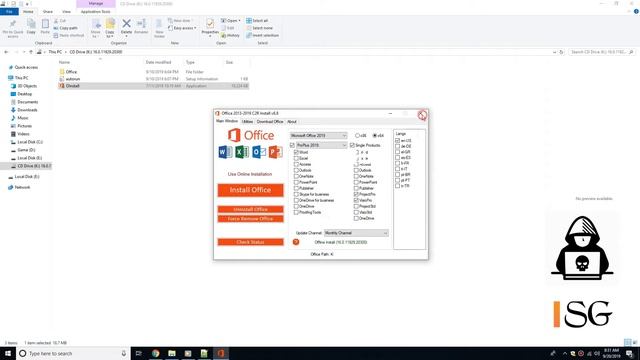The width and height of the screenshot is (640, 360).
Task: Click the Uninstall Office button
Action: pos(250,209)
